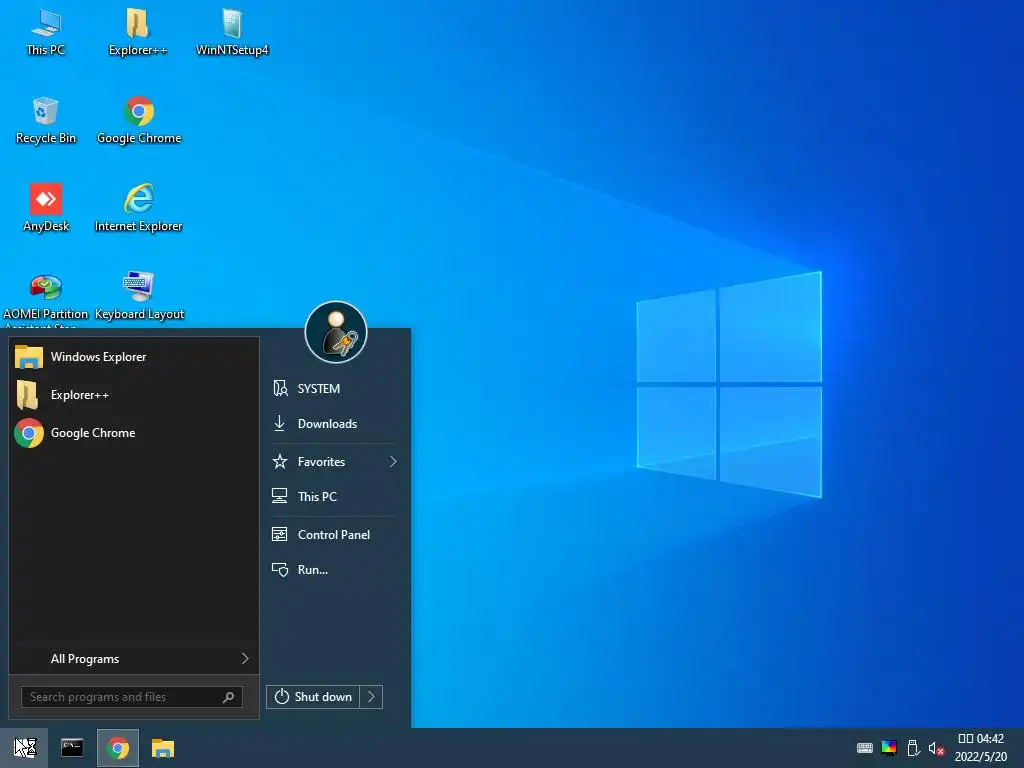Click the Search programs and files field
The width and height of the screenshot is (1024, 768).
coord(132,697)
